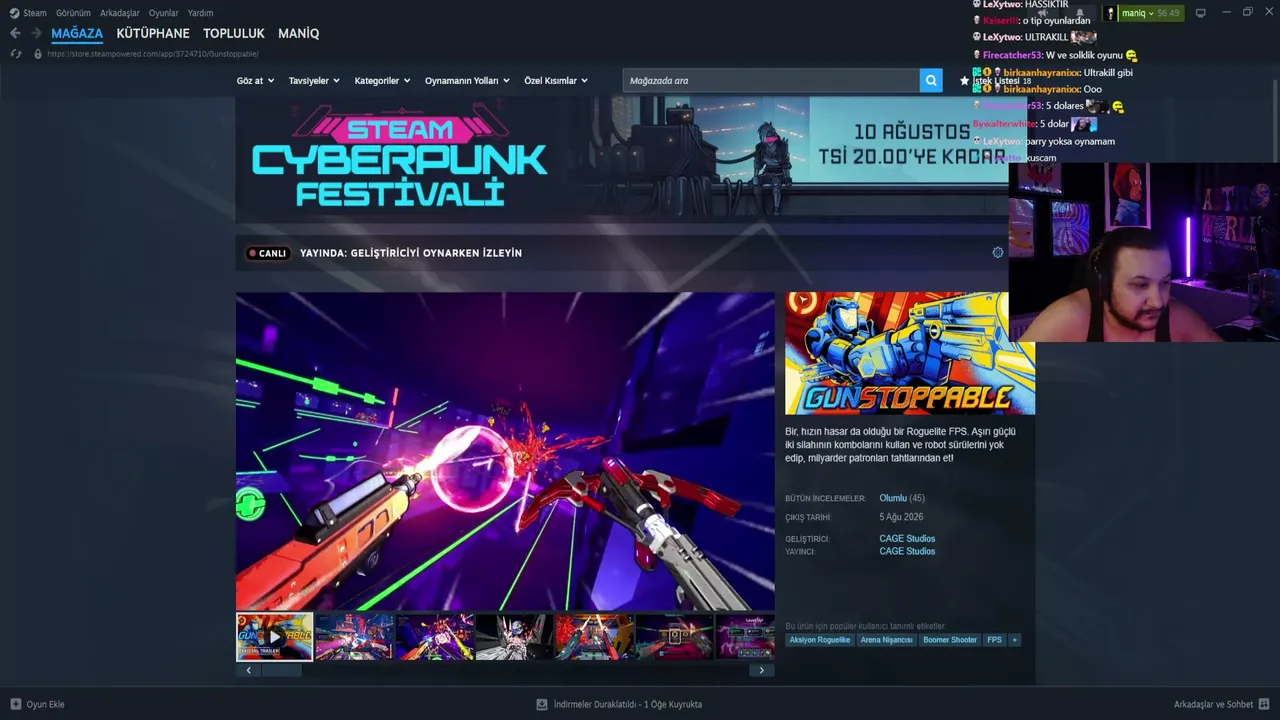The width and height of the screenshot is (1280, 720).
Task: Click the Olumlu reviews link
Action: (x=893, y=498)
